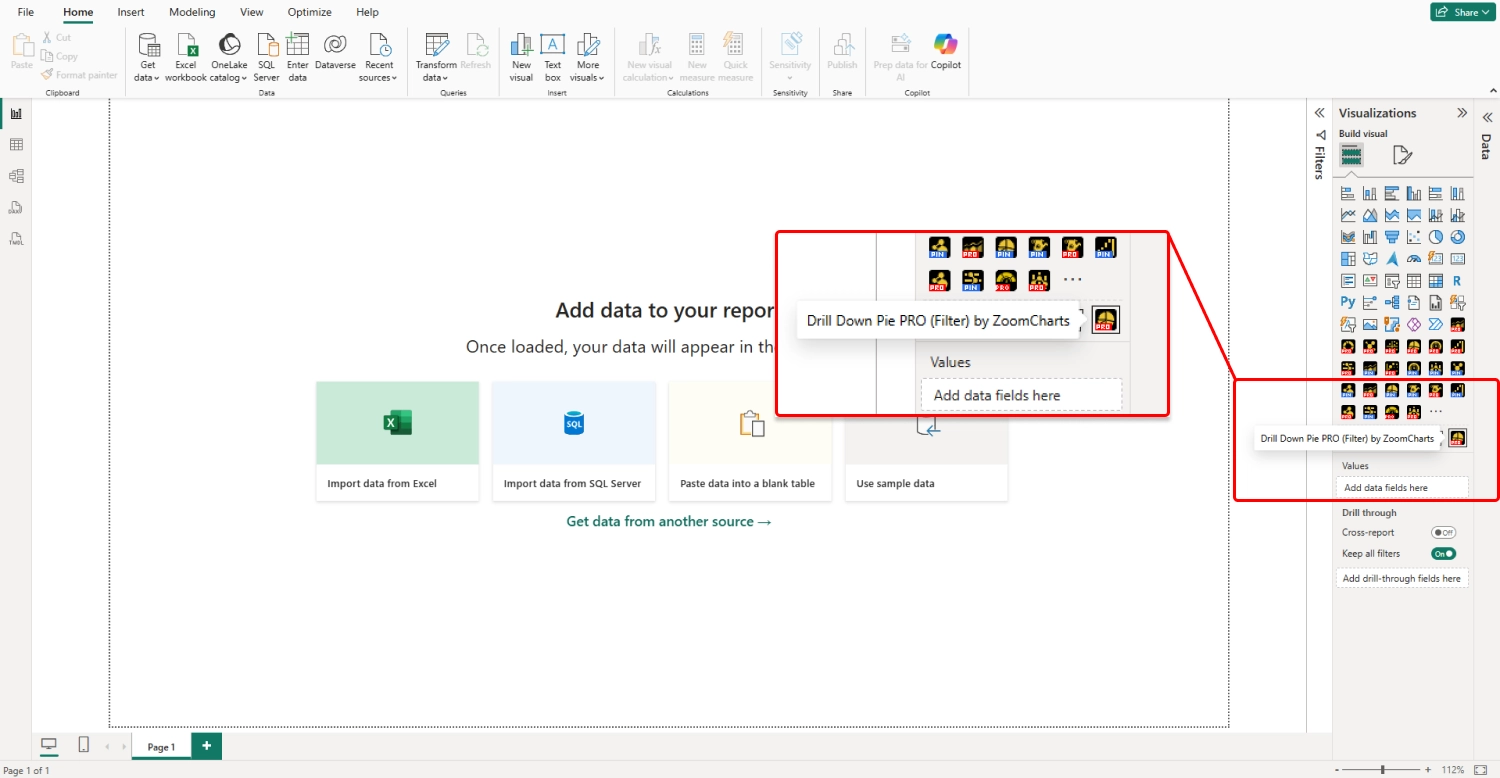Expand the Get data dropdown
The height and width of the screenshot is (778, 1500).
[148, 57]
